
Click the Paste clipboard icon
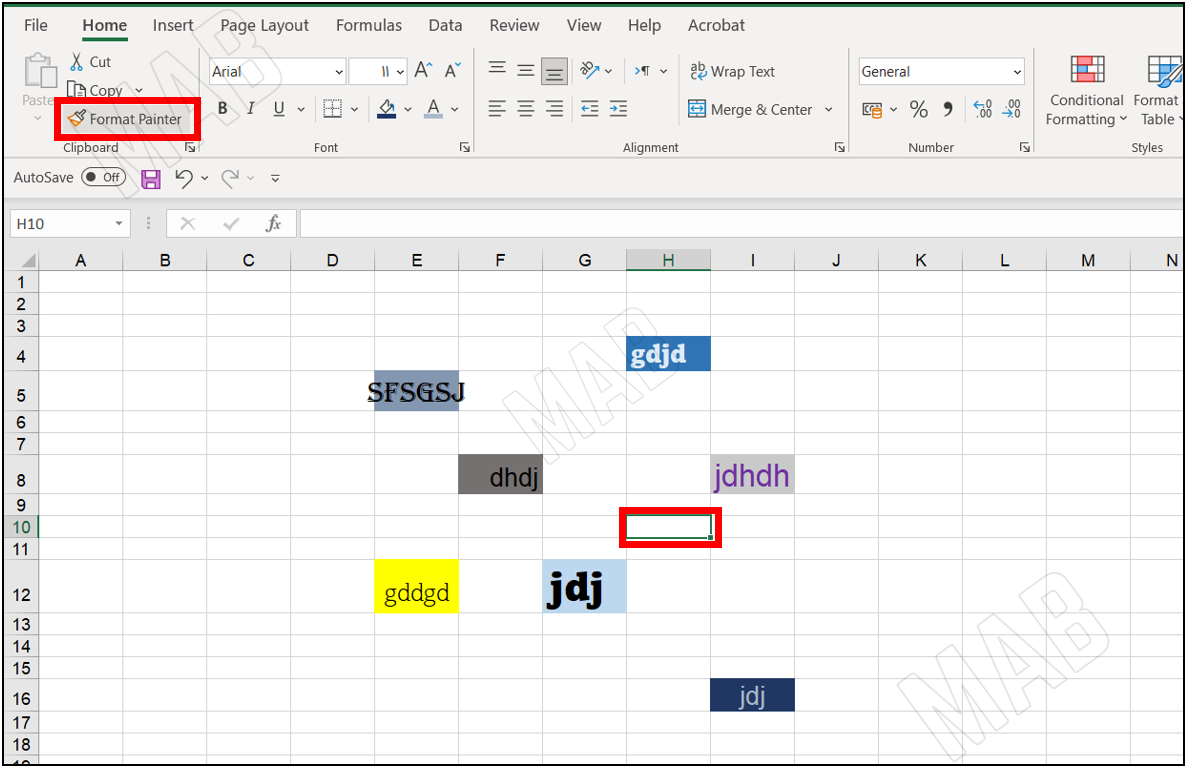tap(40, 72)
